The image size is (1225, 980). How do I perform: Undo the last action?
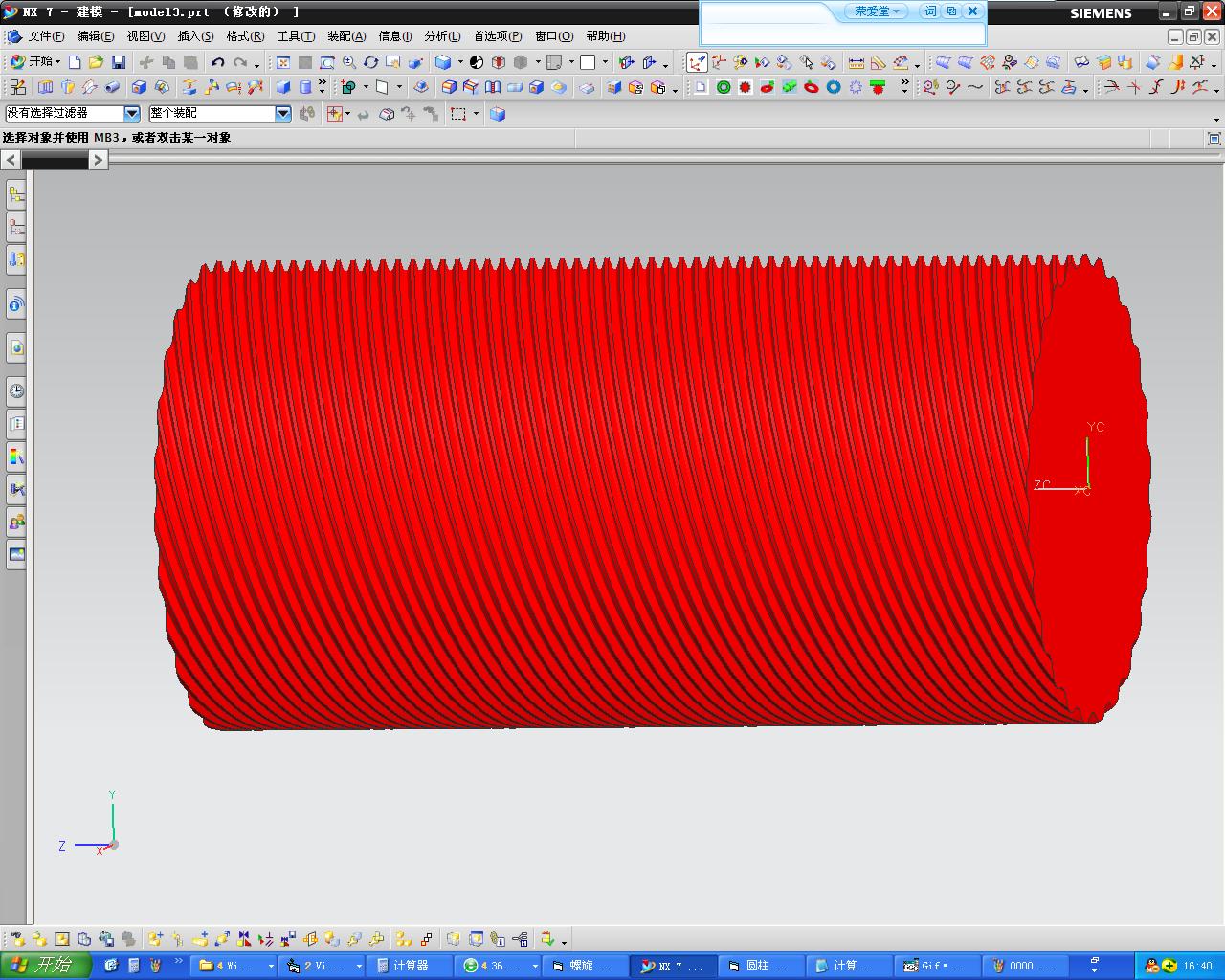coord(217,62)
